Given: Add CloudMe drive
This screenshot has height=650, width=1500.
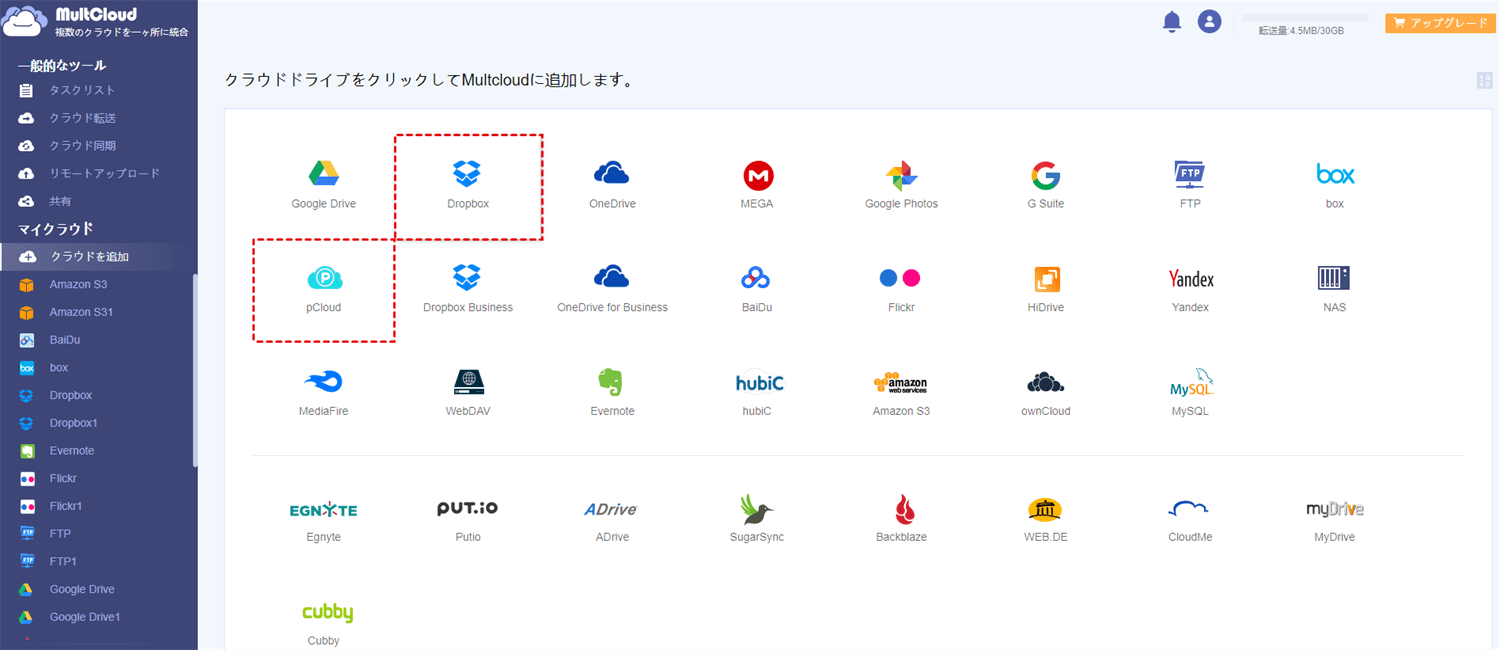Looking at the screenshot, I should point(1190,519).
